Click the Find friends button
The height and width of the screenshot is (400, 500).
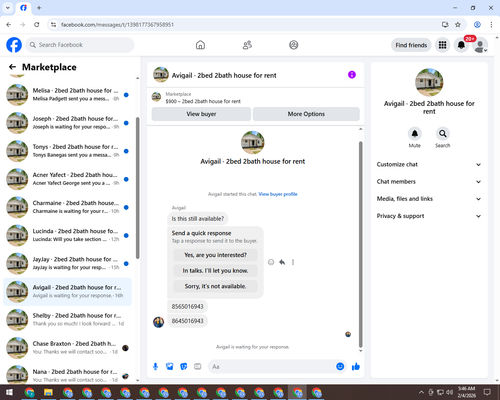click(x=411, y=45)
